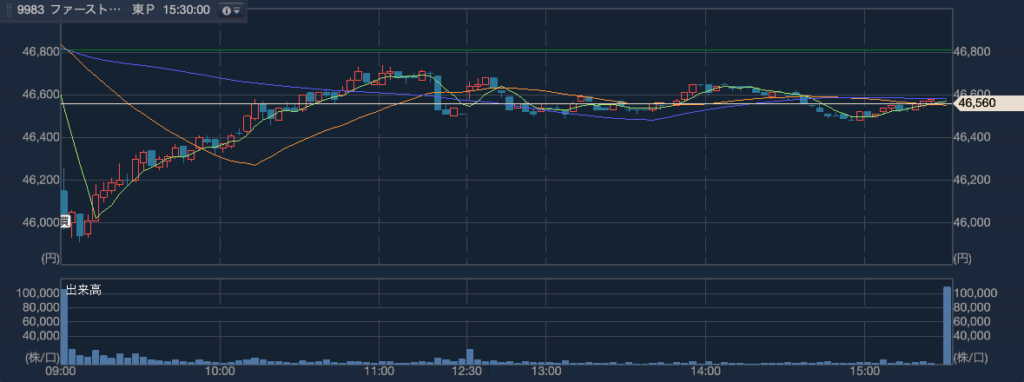The height and width of the screenshot is (382, 1024).
Task: Click the left-side 46,000 price axis label
Action: [40, 222]
